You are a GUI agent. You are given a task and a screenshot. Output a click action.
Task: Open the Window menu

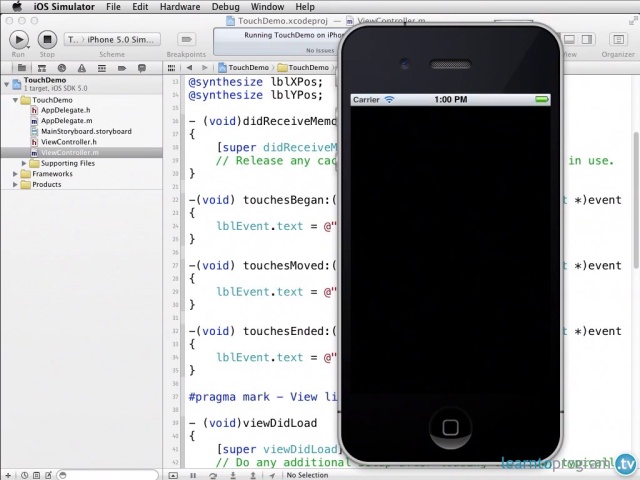267,7
